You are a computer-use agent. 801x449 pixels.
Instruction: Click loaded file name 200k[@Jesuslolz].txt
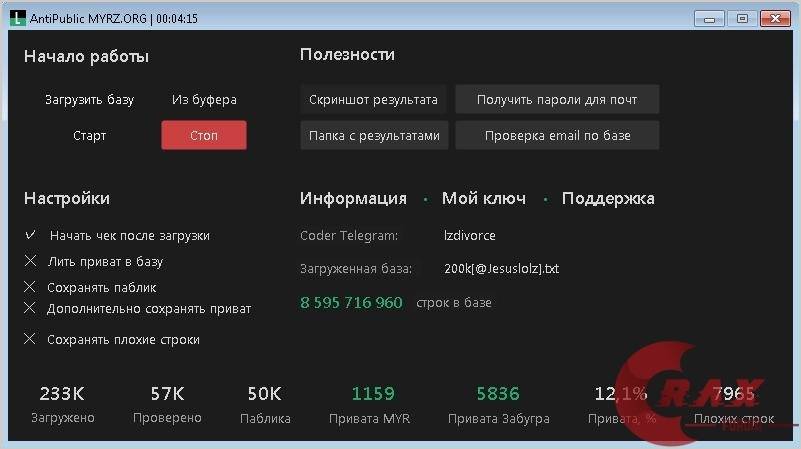(502, 269)
